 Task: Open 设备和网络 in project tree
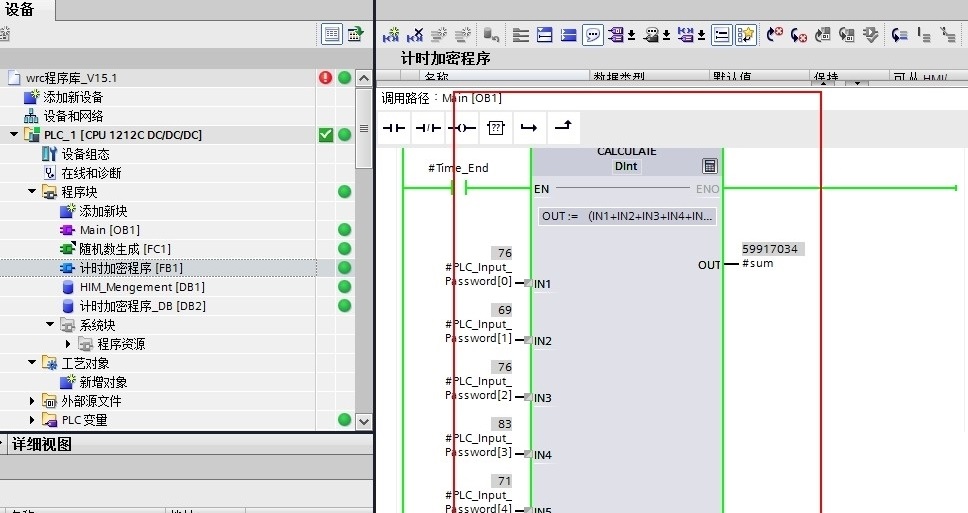click(x=73, y=116)
